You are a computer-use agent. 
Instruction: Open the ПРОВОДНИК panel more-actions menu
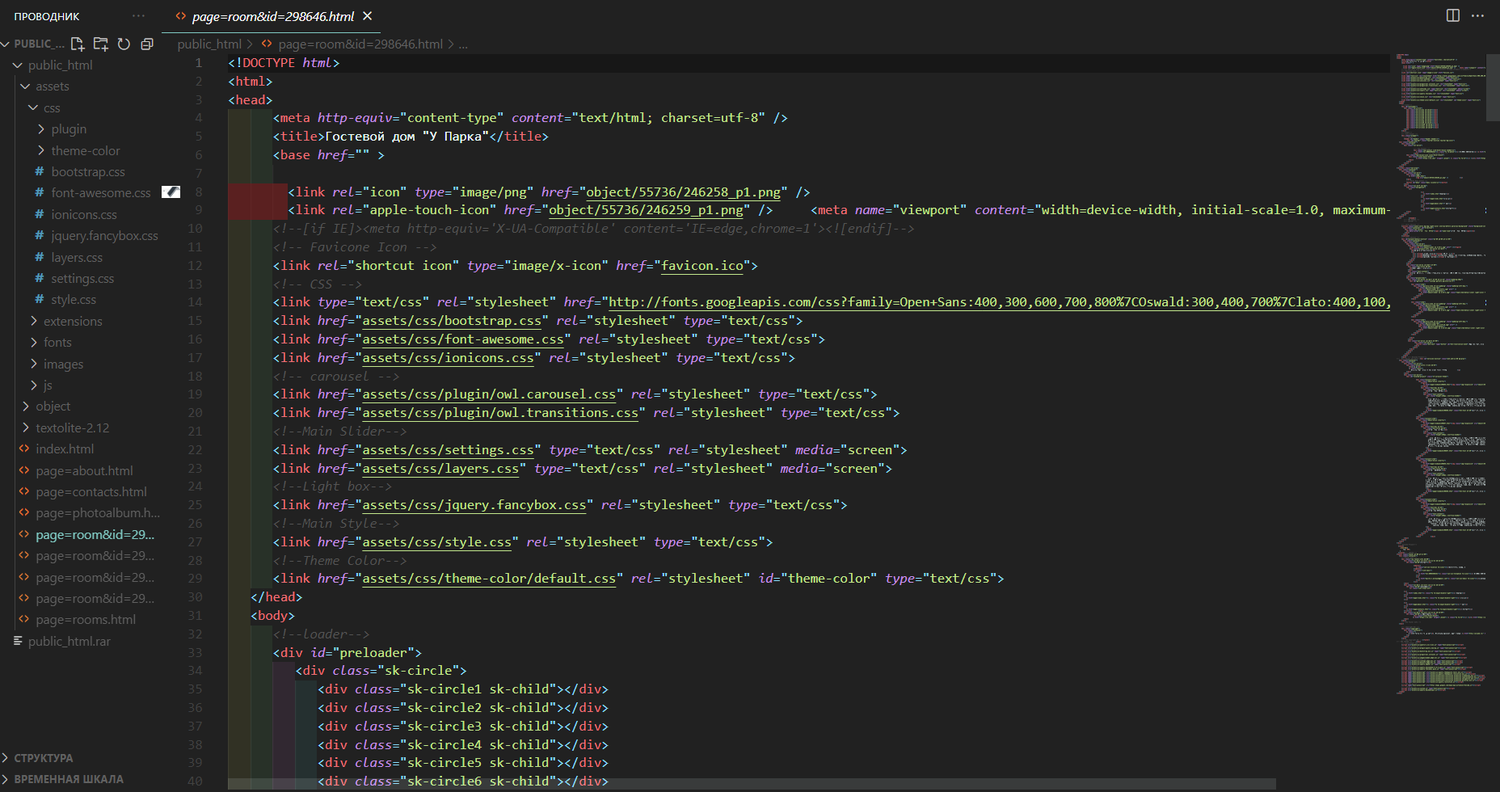pyautogui.click(x=138, y=16)
